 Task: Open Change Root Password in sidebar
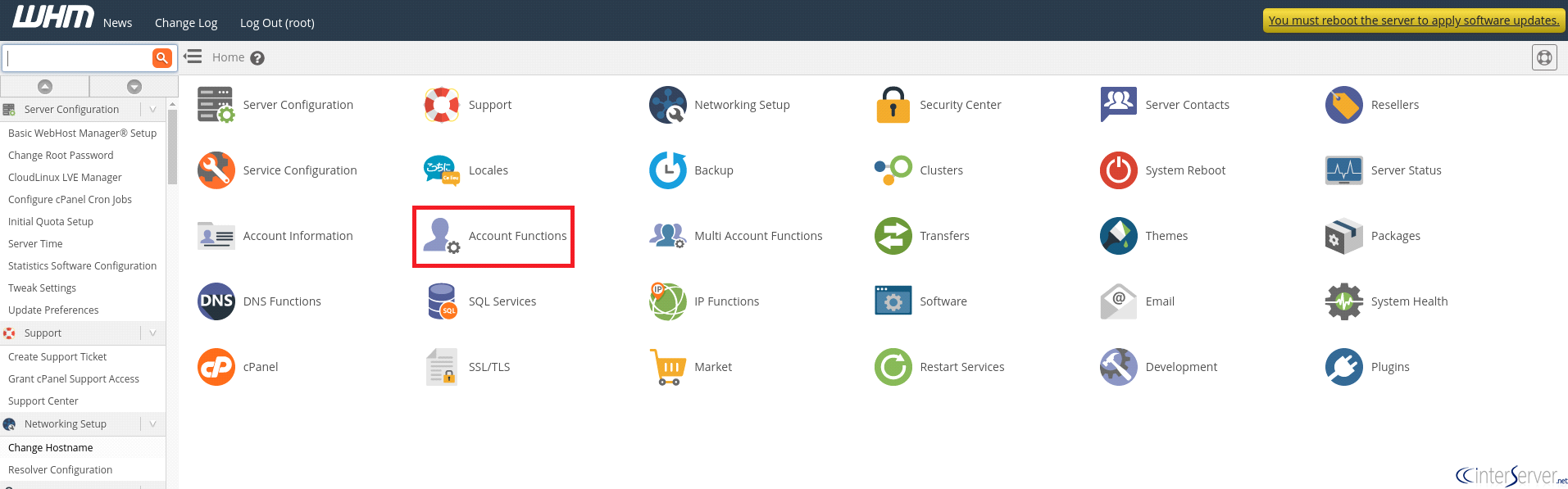[x=61, y=156]
